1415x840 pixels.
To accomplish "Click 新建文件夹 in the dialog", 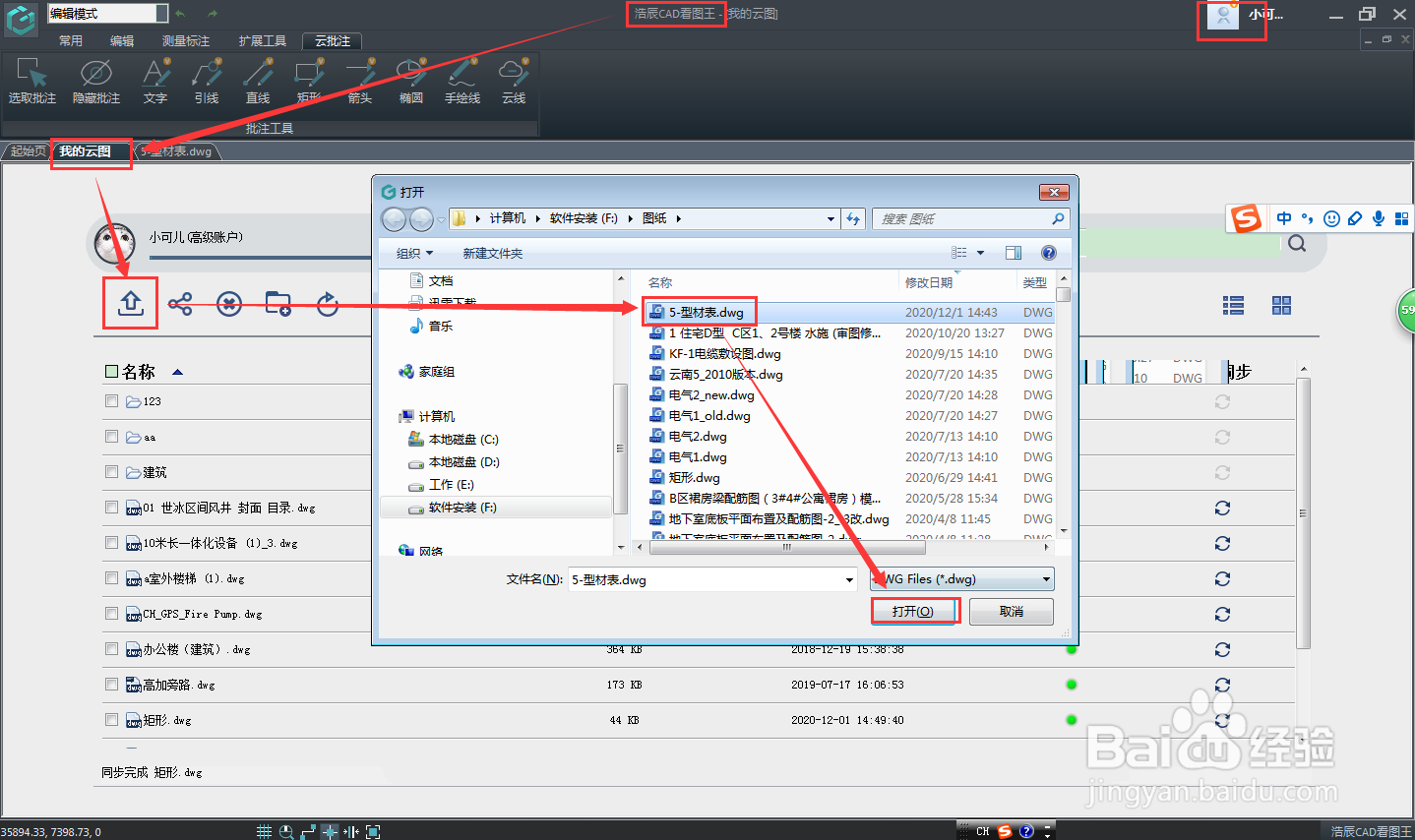I will [493, 253].
